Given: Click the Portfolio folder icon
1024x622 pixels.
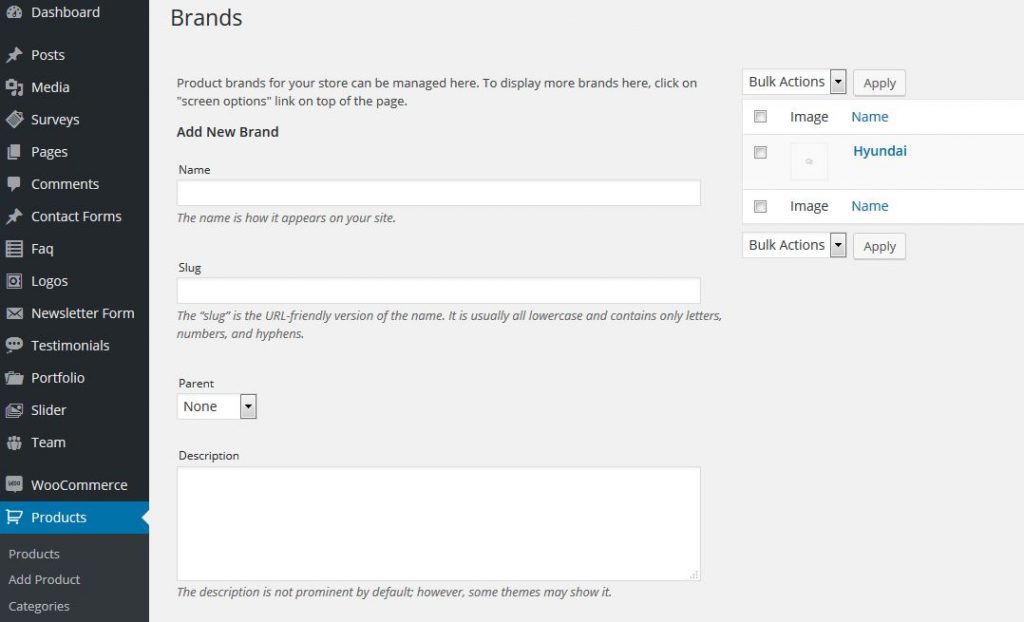Looking at the screenshot, I should [14, 378].
